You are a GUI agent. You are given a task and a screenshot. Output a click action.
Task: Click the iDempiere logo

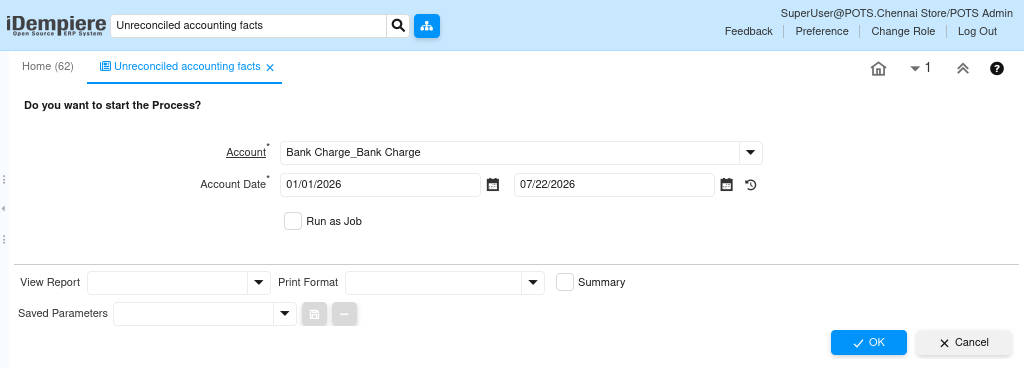(x=56, y=25)
